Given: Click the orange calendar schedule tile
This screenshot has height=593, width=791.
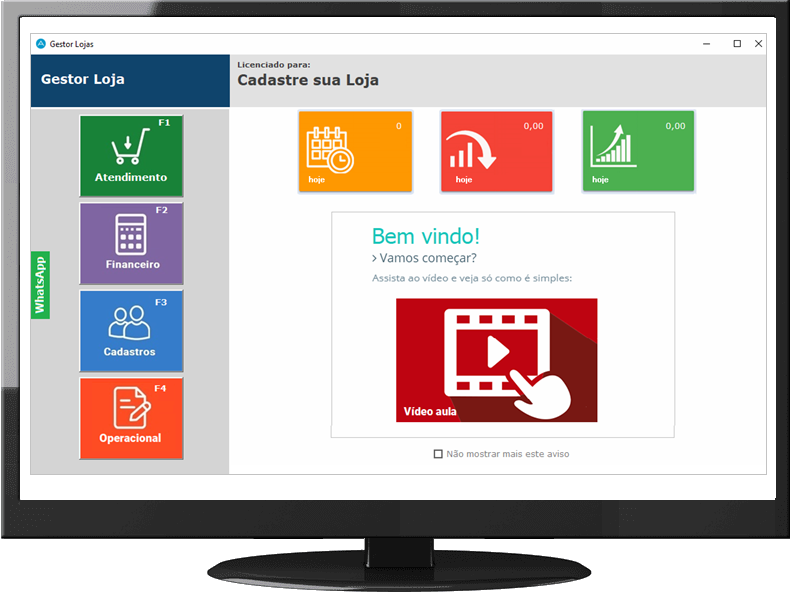Looking at the screenshot, I should click(x=355, y=151).
